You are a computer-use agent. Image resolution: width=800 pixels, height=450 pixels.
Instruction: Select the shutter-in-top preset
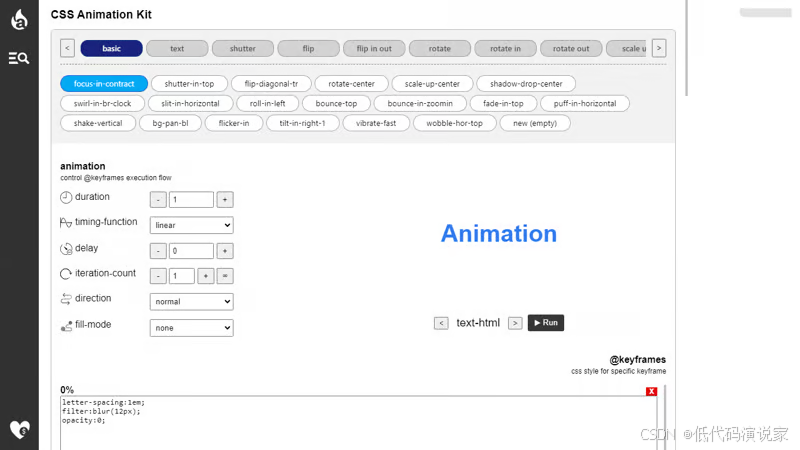point(189,84)
